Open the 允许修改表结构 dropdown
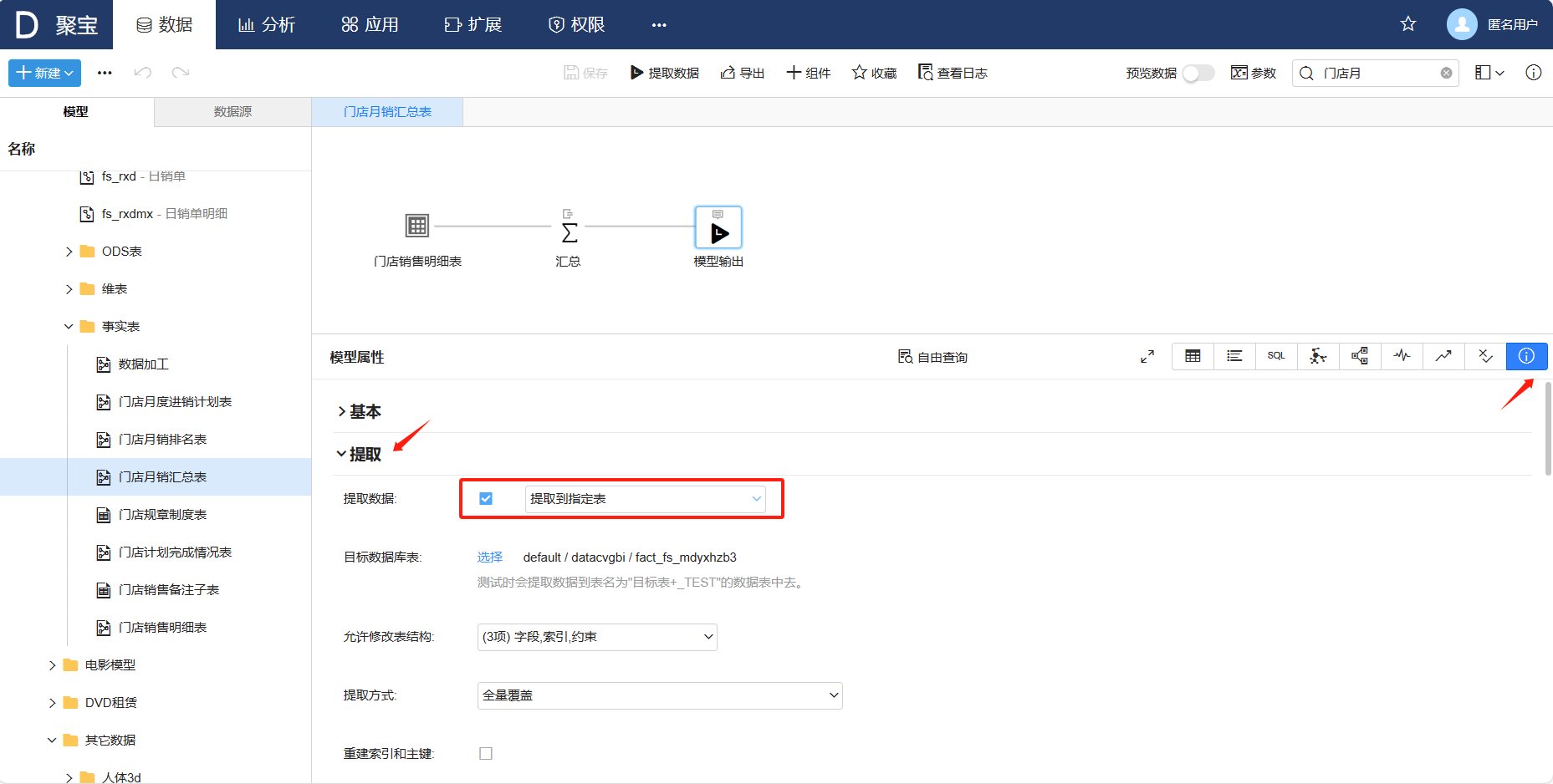The width and height of the screenshot is (1553, 784). tap(597, 637)
